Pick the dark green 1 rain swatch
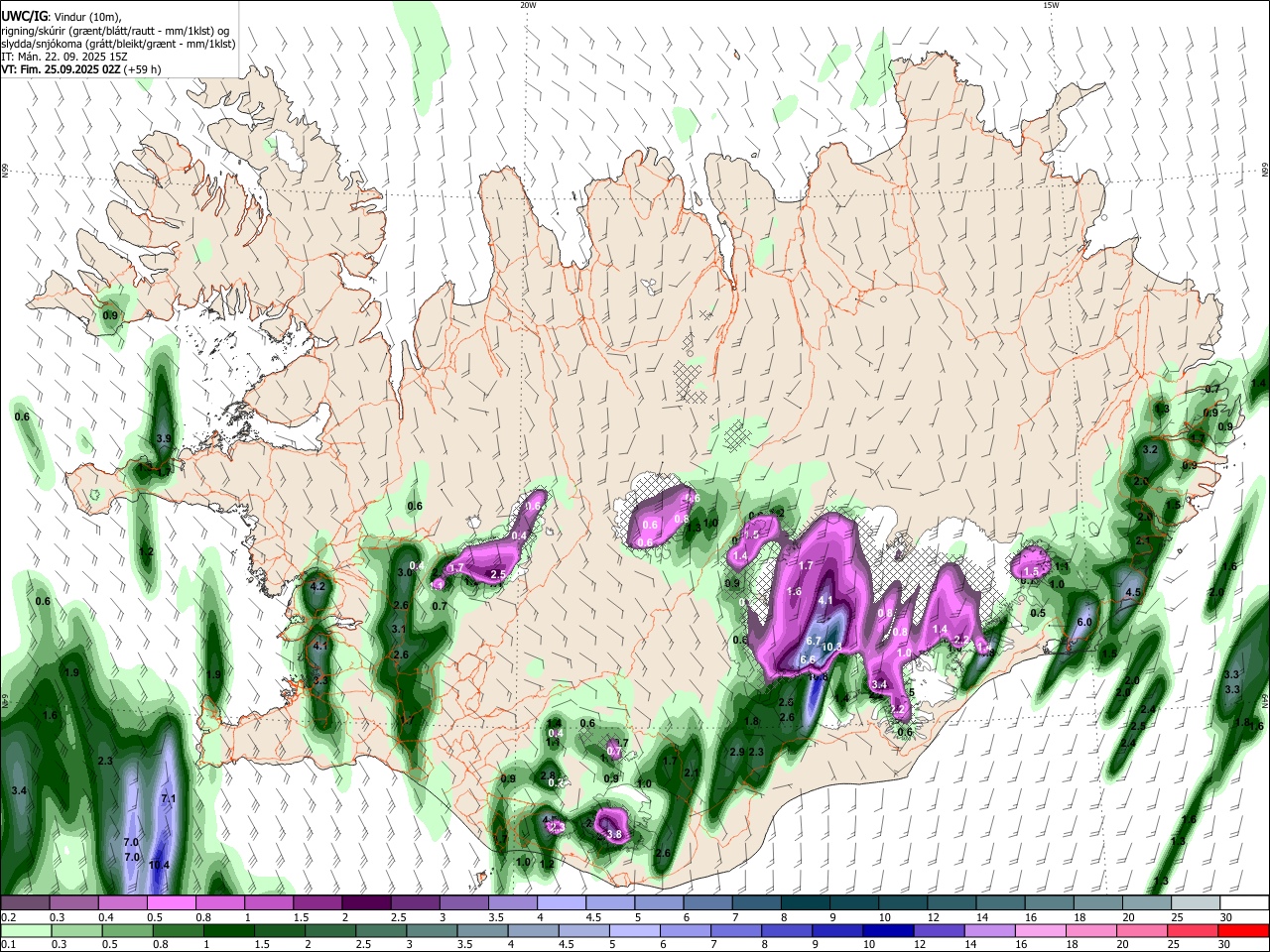 pyautogui.click(x=228, y=930)
